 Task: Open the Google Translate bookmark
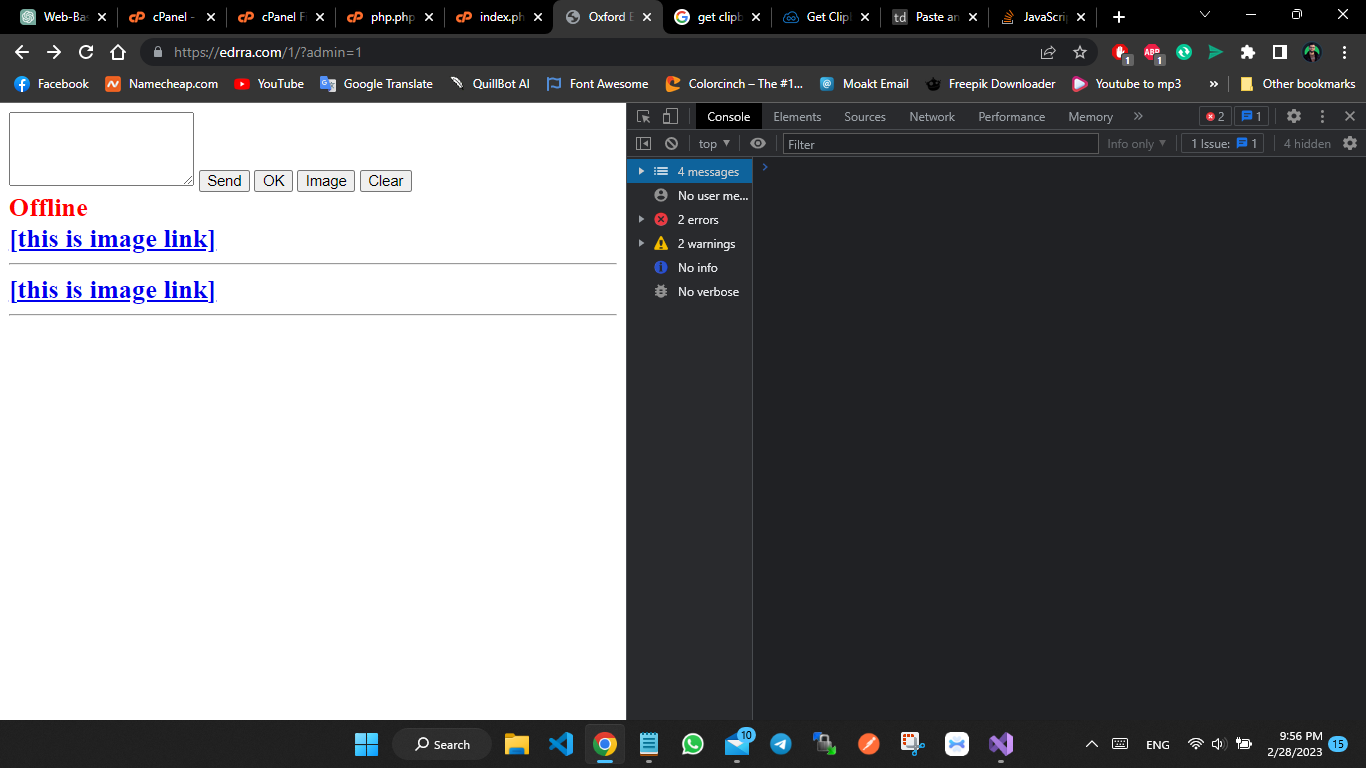point(376,84)
